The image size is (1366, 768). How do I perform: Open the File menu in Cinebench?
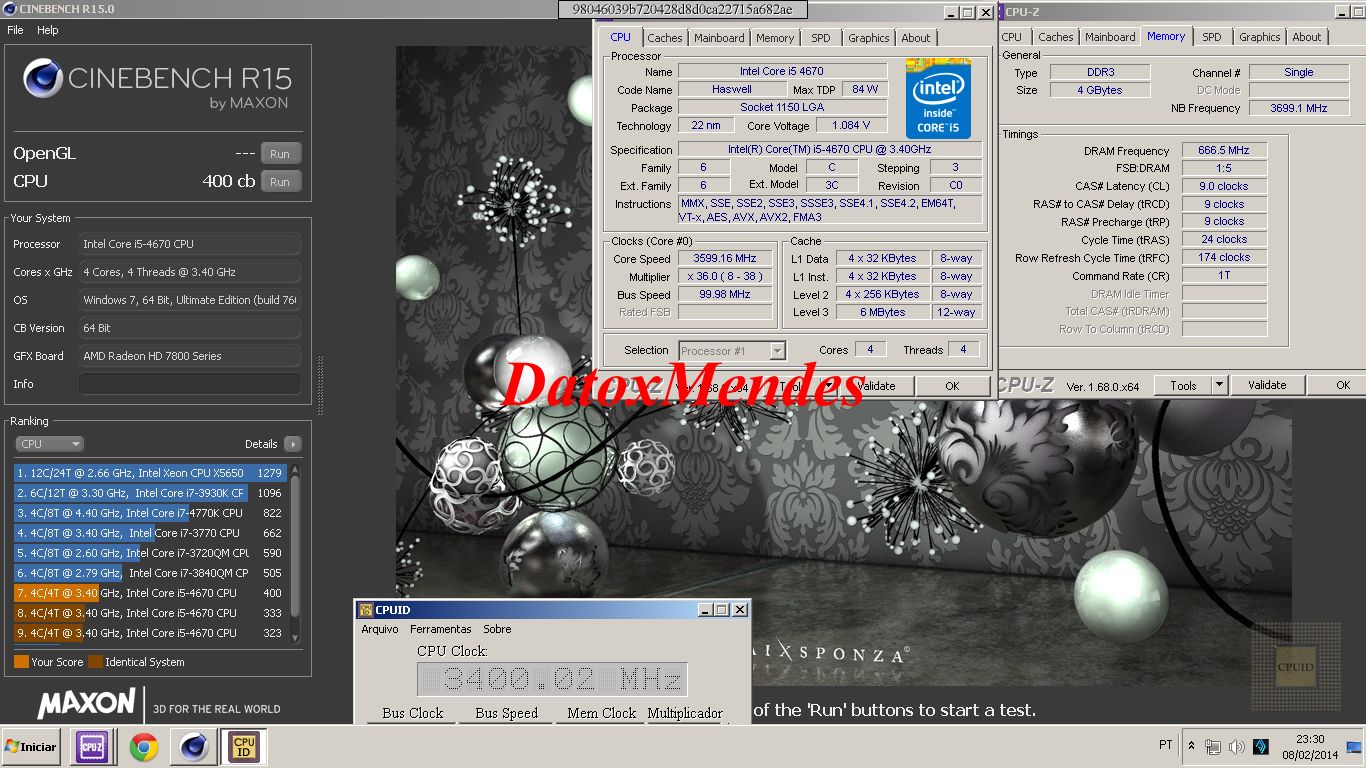coord(15,30)
